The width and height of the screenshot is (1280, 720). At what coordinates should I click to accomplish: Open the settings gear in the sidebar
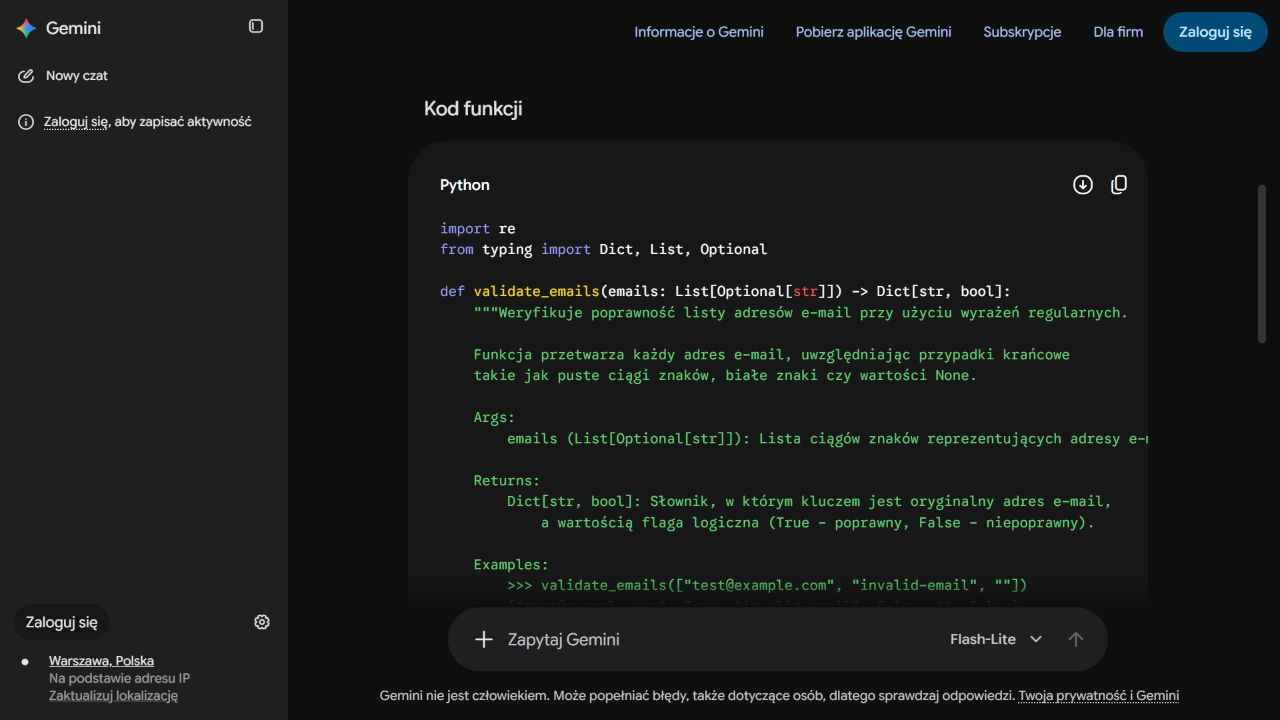262,622
